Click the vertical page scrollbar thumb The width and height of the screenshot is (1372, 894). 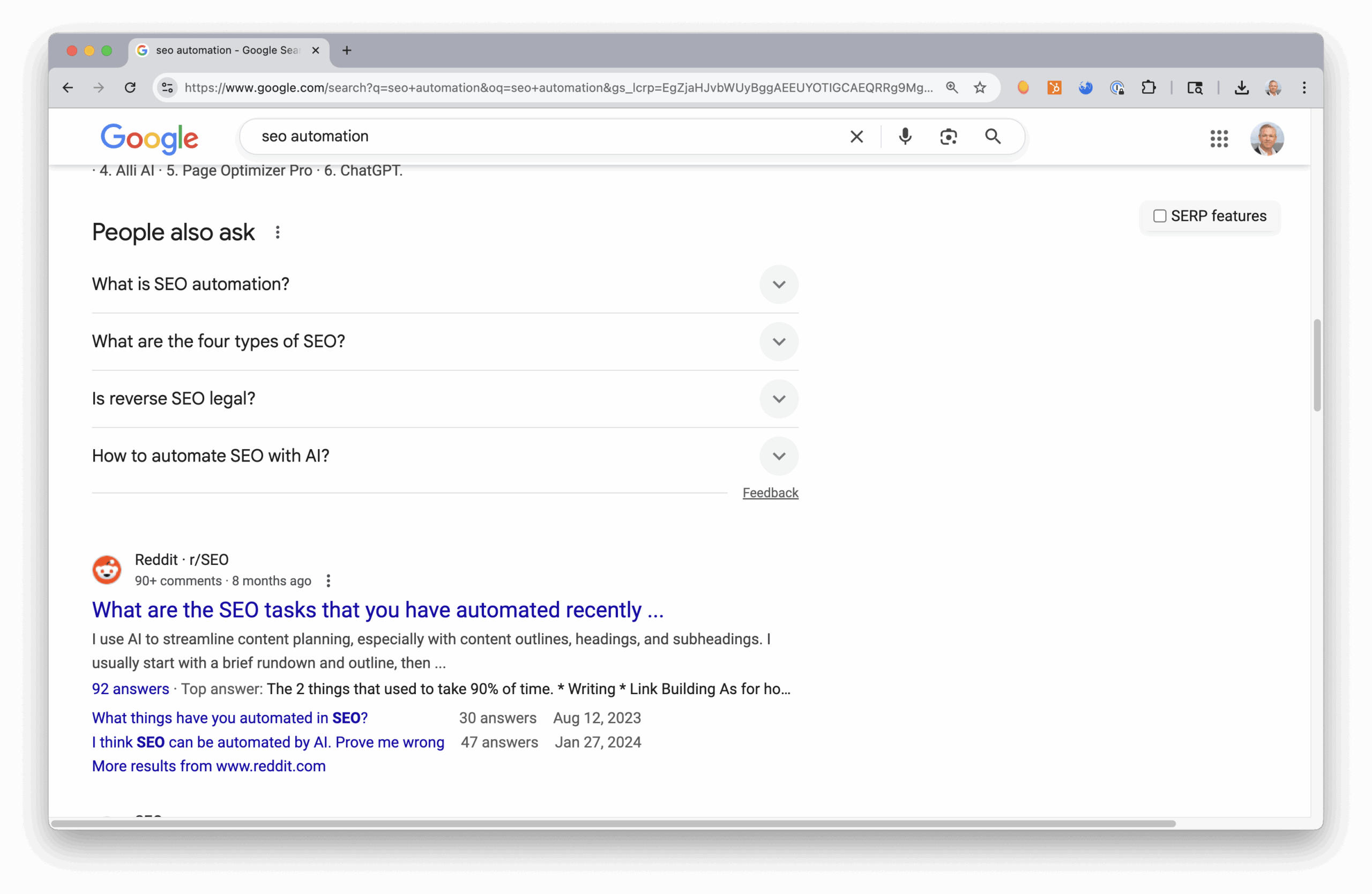[x=1317, y=364]
